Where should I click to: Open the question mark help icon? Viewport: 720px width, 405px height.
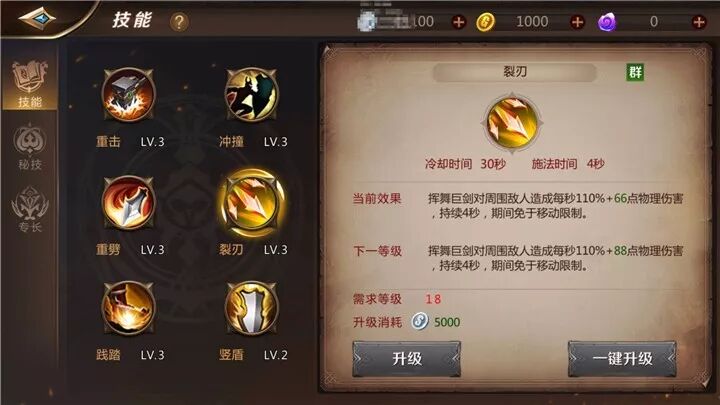point(179,22)
